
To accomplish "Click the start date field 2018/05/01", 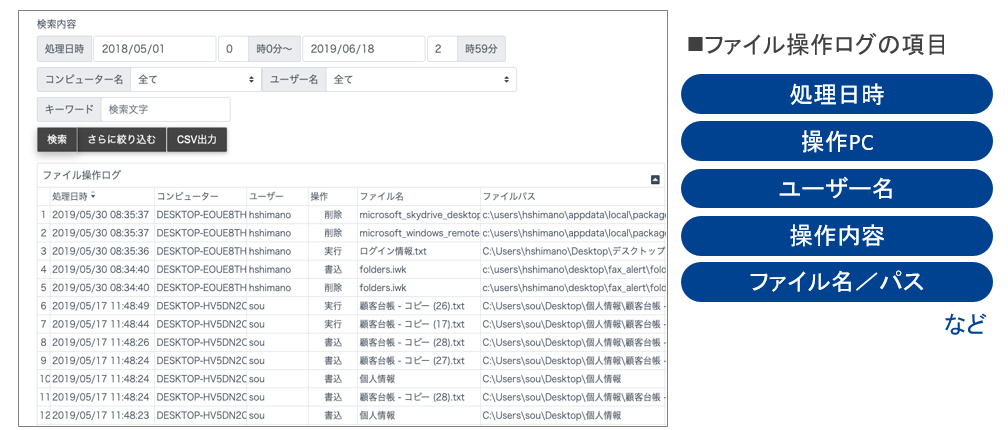I will click(154, 49).
